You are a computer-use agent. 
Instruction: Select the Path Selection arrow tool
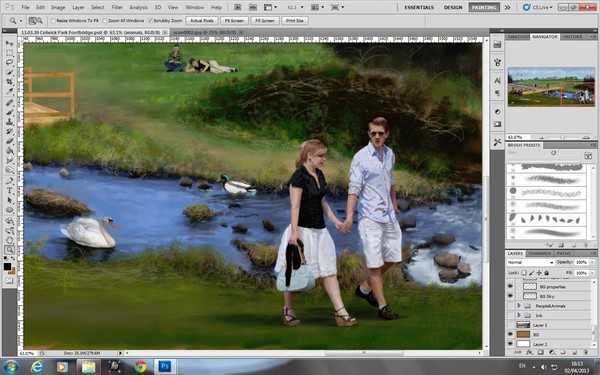click(9, 200)
